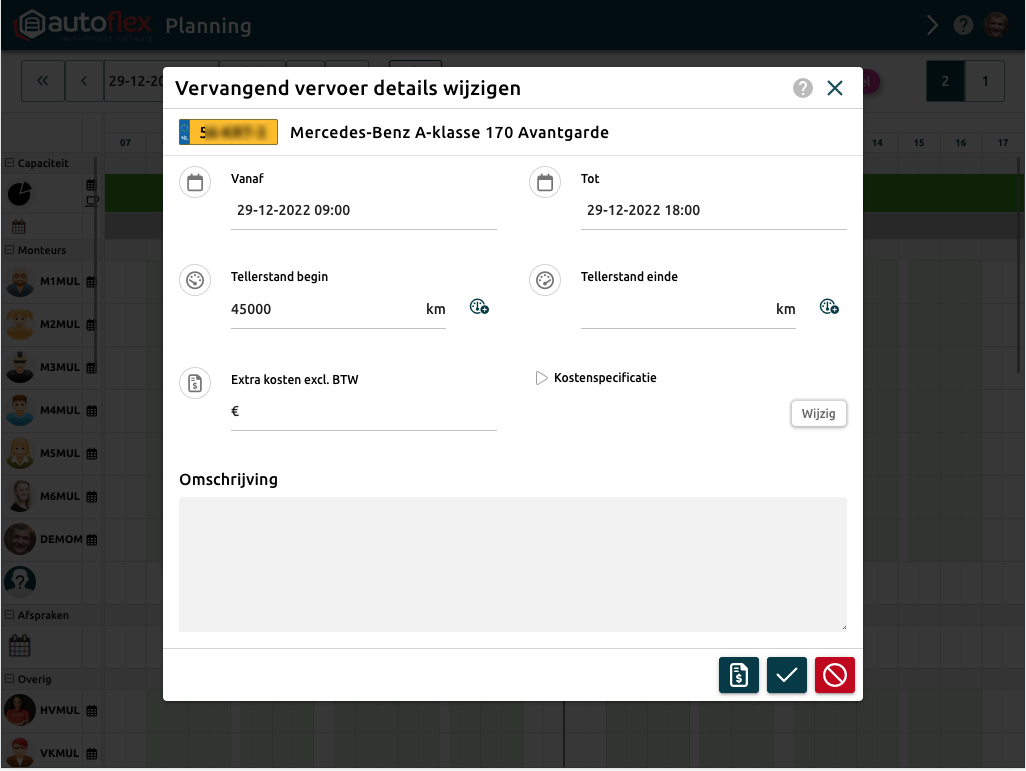Click odometer add icon beside Tellerstand begin
The image size is (1026, 771).
click(479, 308)
